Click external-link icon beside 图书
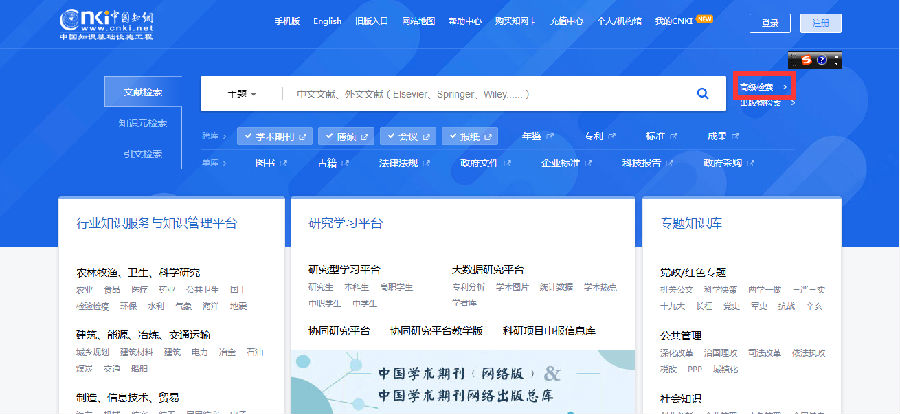The image size is (900, 414). 282,163
